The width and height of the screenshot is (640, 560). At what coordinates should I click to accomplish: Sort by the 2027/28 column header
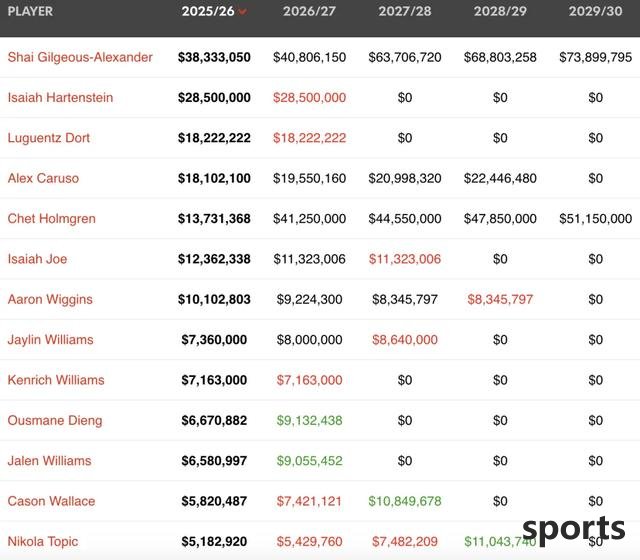404,11
